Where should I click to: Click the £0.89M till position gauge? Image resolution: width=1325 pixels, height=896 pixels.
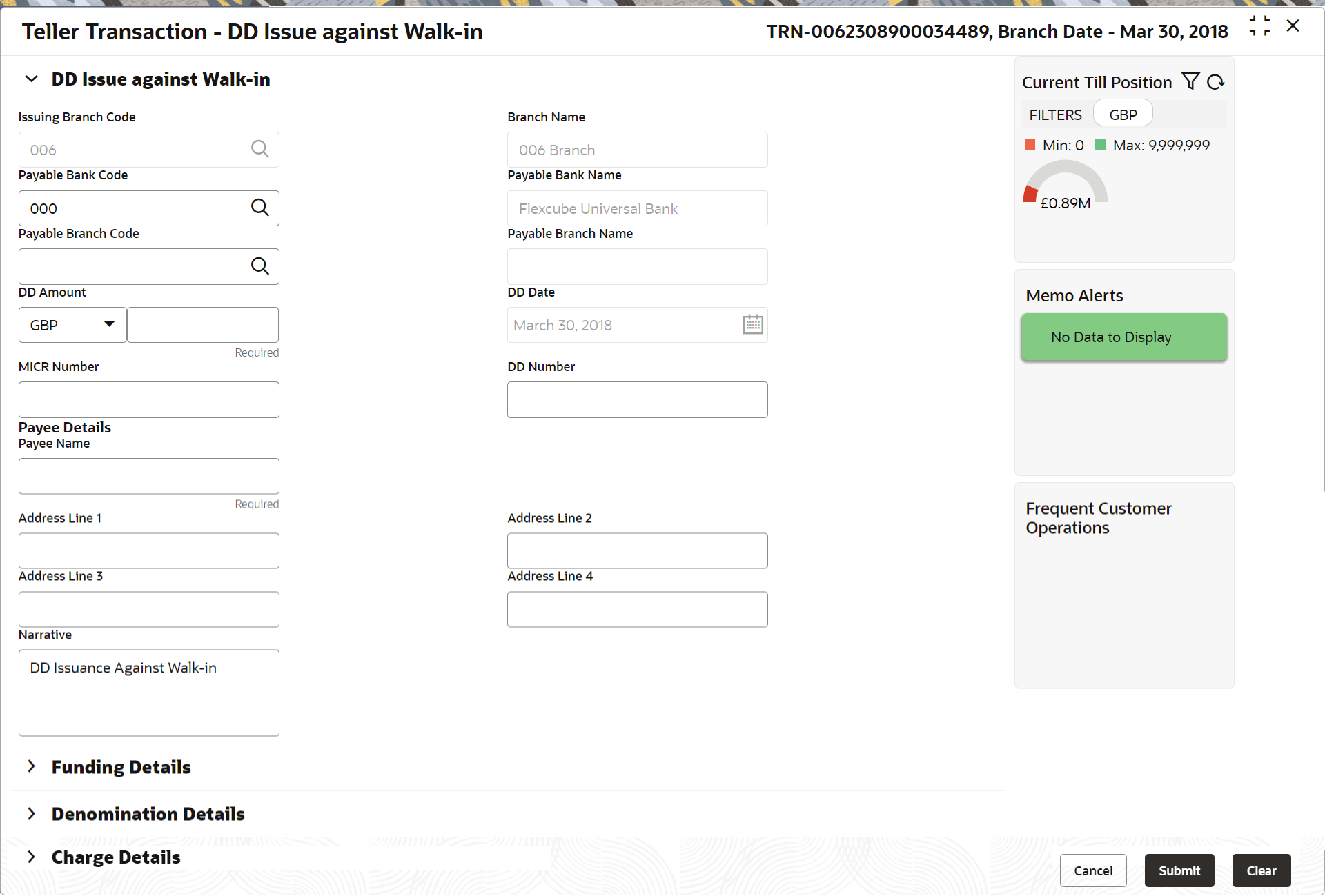coord(1066,185)
